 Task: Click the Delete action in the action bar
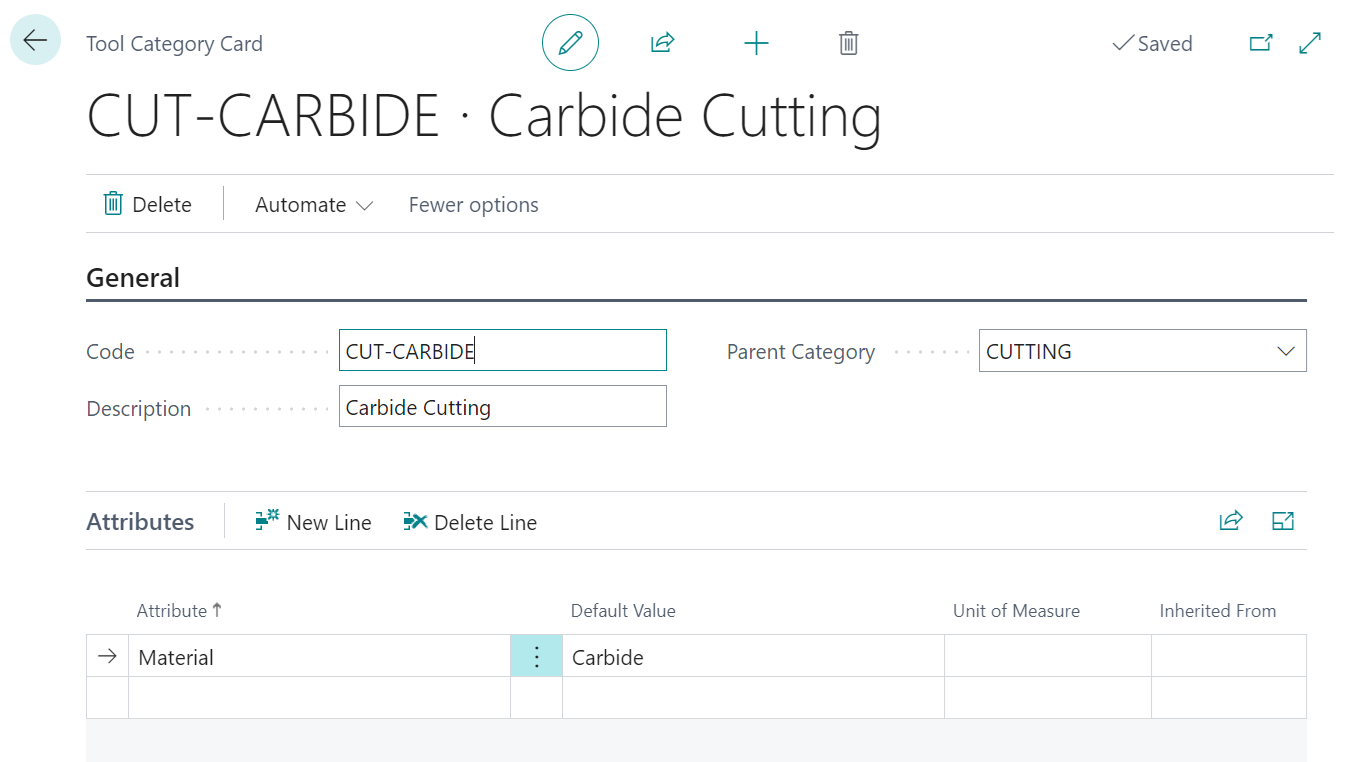coord(148,205)
